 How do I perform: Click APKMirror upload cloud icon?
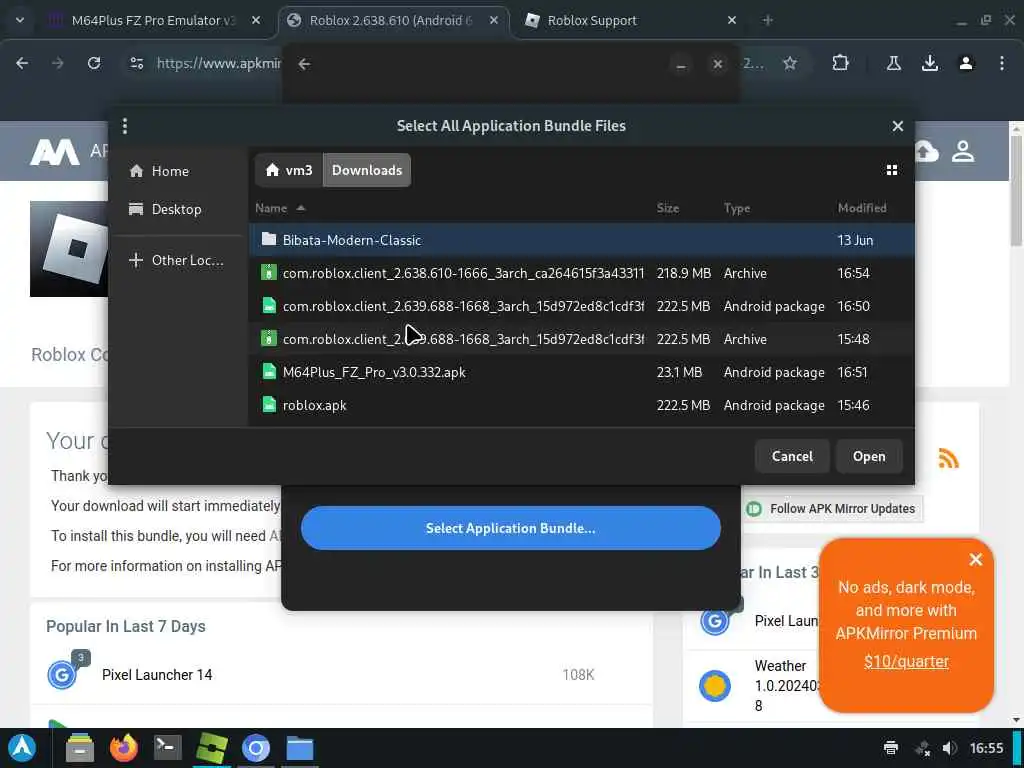[926, 152]
